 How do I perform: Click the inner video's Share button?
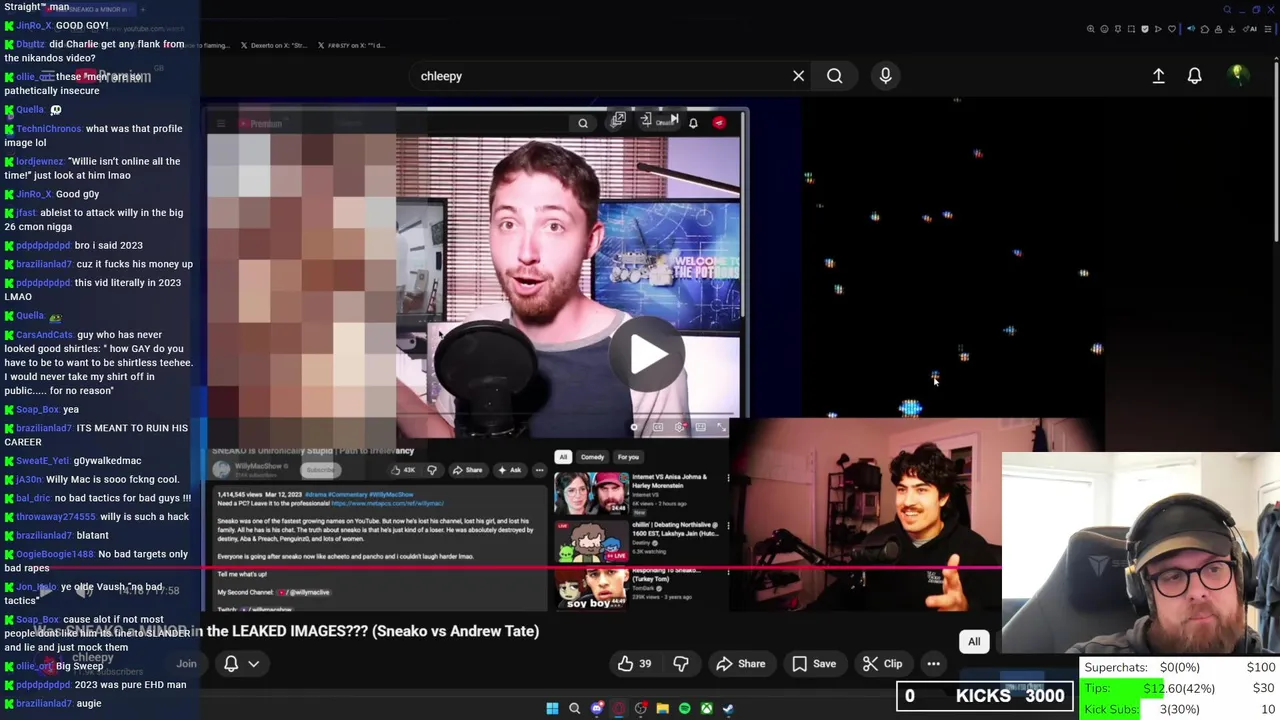point(467,470)
